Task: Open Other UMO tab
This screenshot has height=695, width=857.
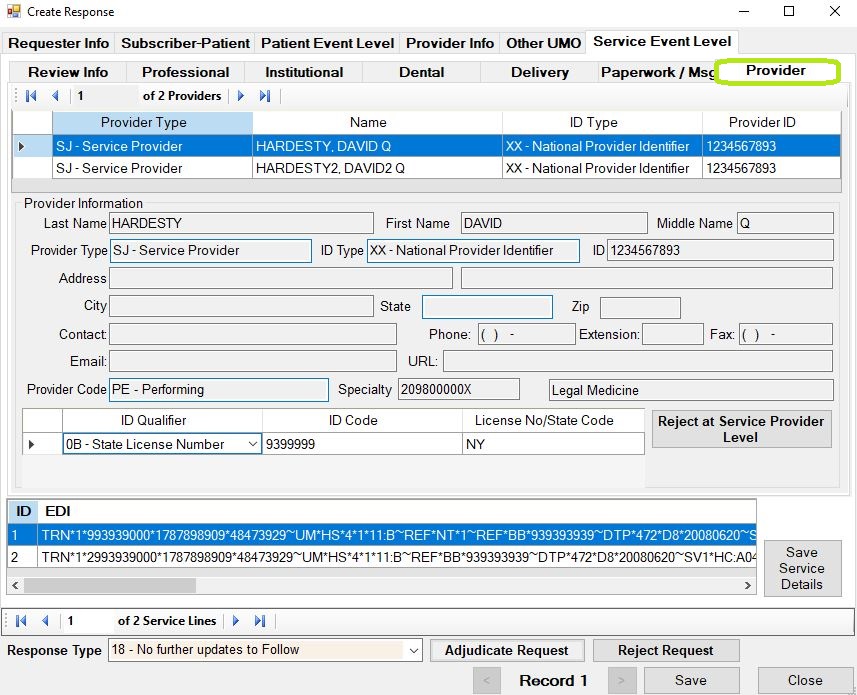Action: (x=543, y=43)
